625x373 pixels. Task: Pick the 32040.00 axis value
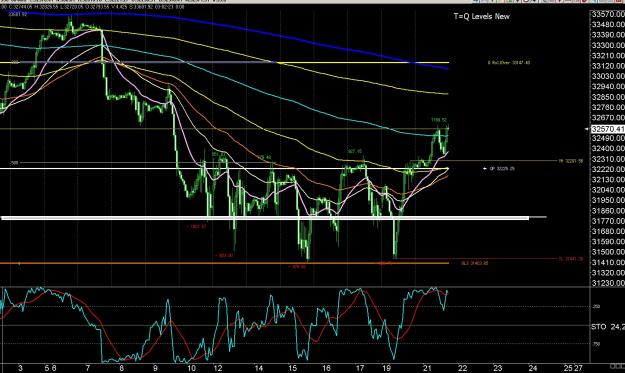(x=608, y=190)
